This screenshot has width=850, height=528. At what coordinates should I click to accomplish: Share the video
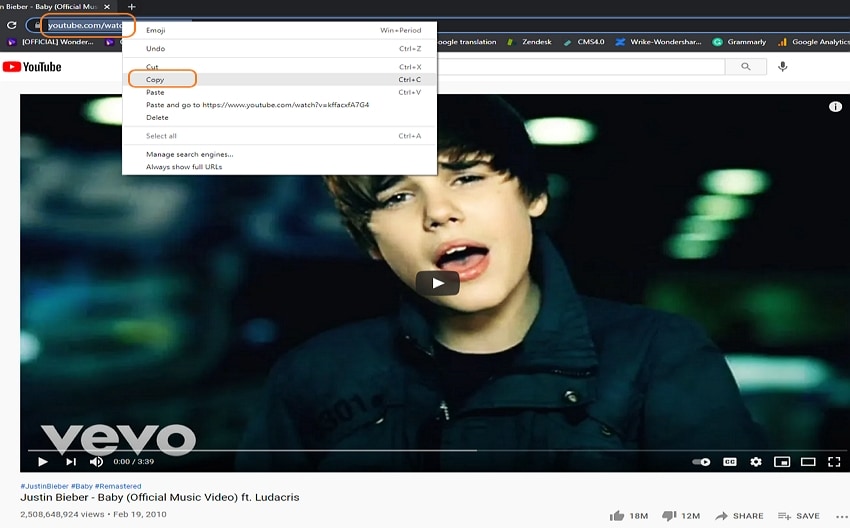click(739, 516)
